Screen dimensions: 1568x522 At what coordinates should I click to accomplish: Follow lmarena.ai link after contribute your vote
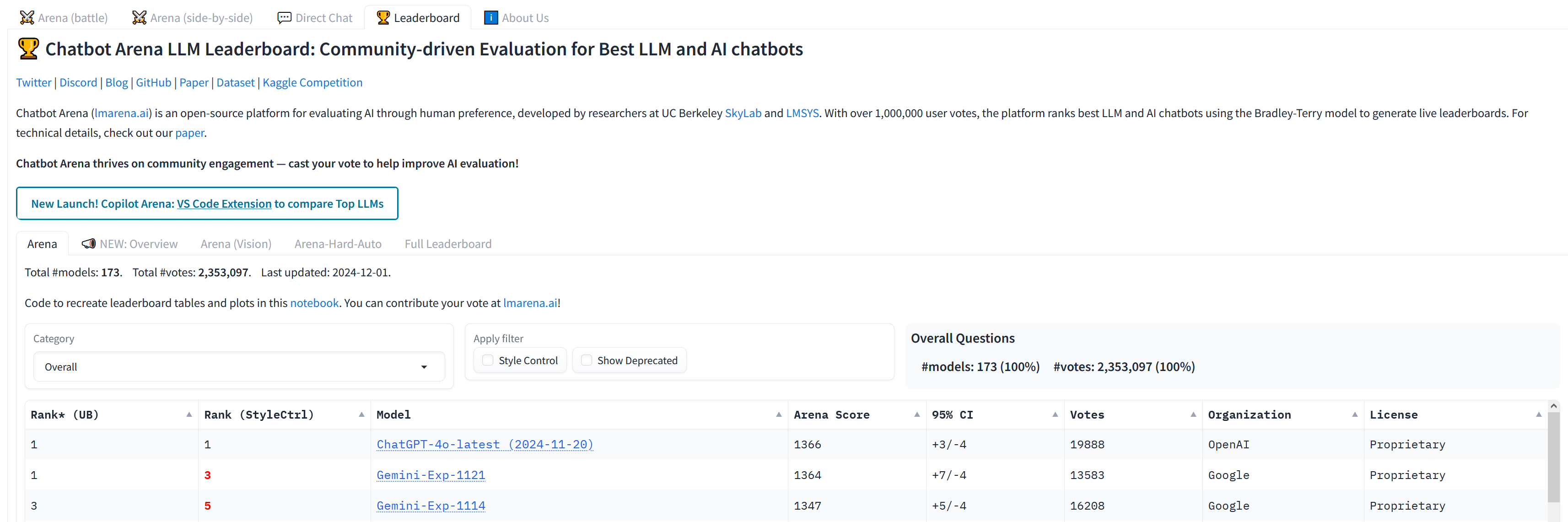click(x=530, y=302)
